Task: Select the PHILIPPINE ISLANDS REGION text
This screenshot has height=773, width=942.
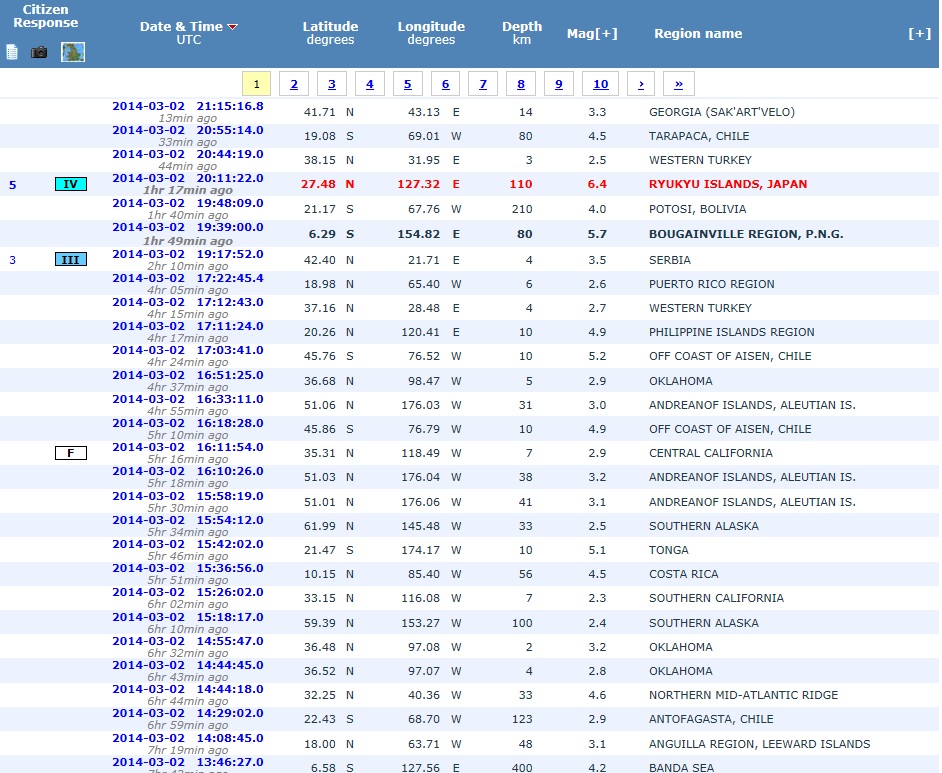Action: click(732, 332)
